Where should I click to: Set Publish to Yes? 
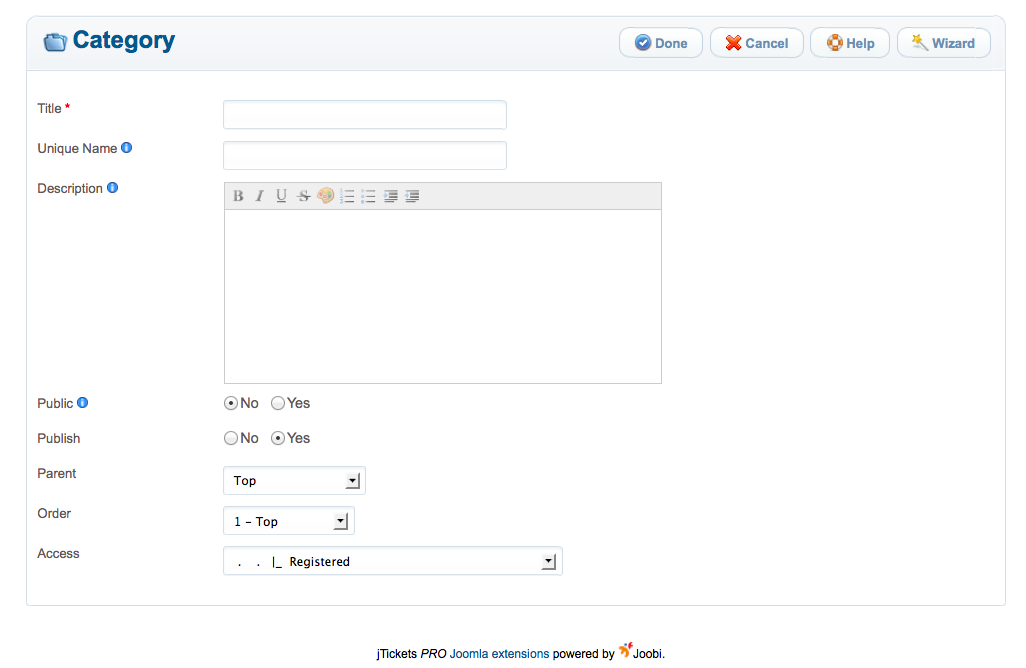(278, 438)
